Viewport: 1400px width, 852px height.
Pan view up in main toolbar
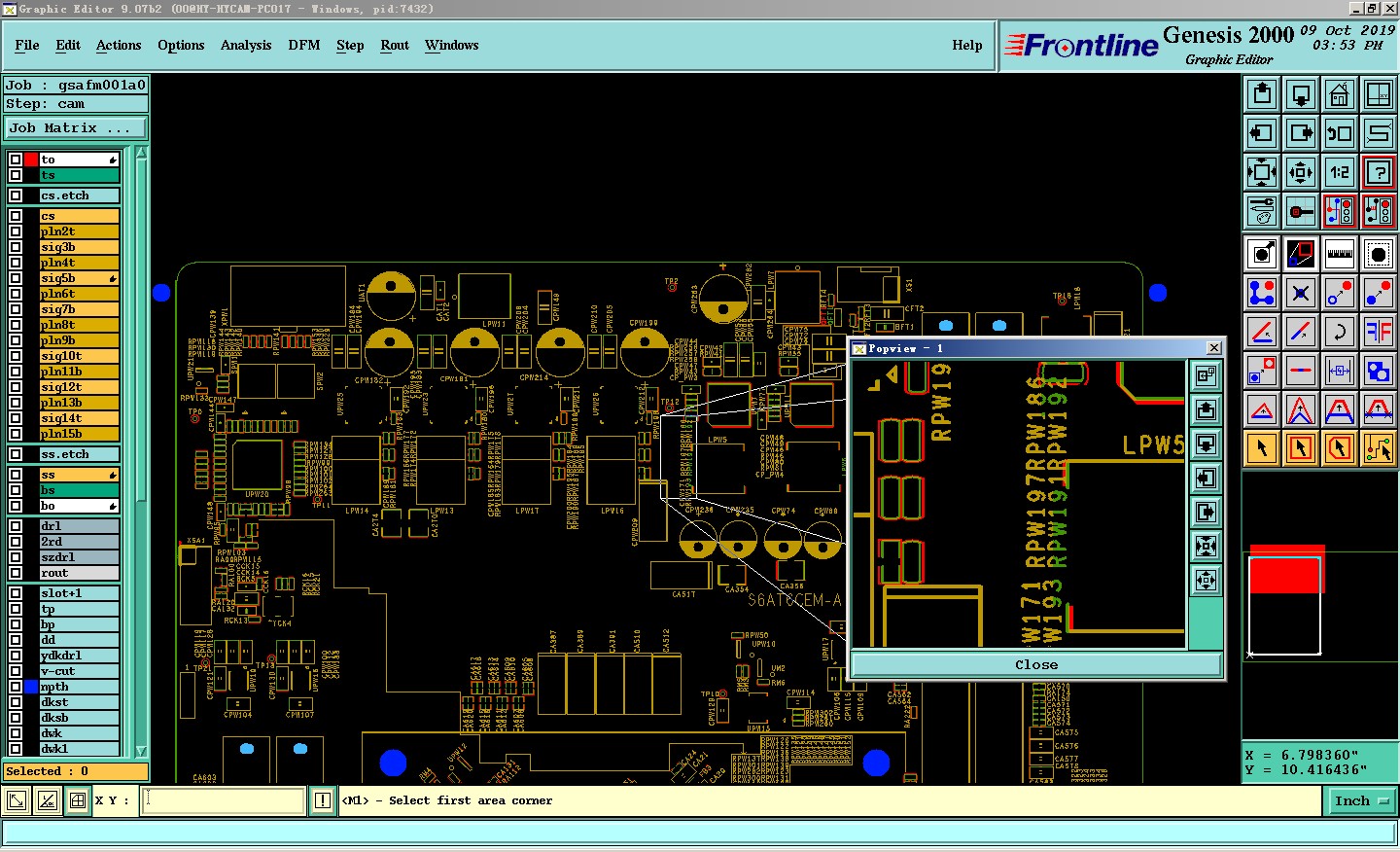tap(1262, 94)
